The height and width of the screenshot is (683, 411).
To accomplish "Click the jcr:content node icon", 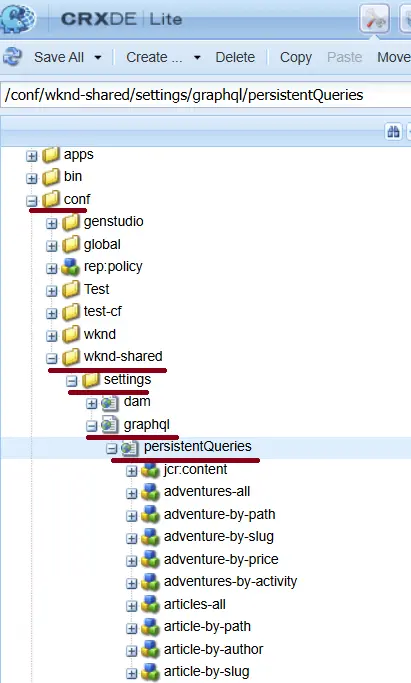I will [151, 470].
